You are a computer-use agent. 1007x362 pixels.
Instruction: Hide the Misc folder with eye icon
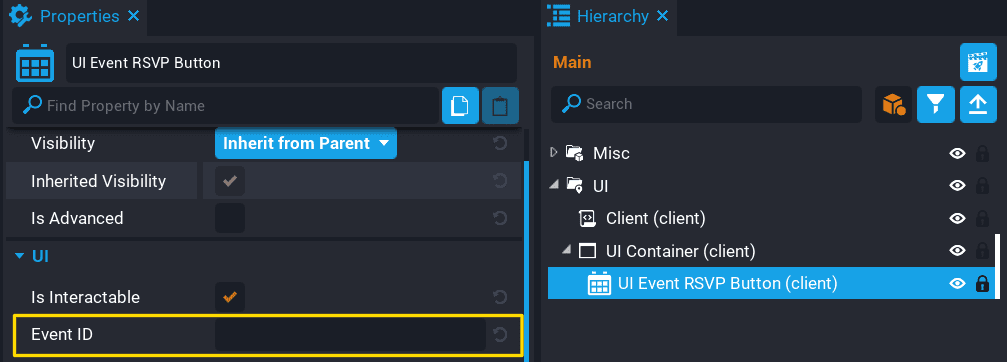(x=957, y=153)
